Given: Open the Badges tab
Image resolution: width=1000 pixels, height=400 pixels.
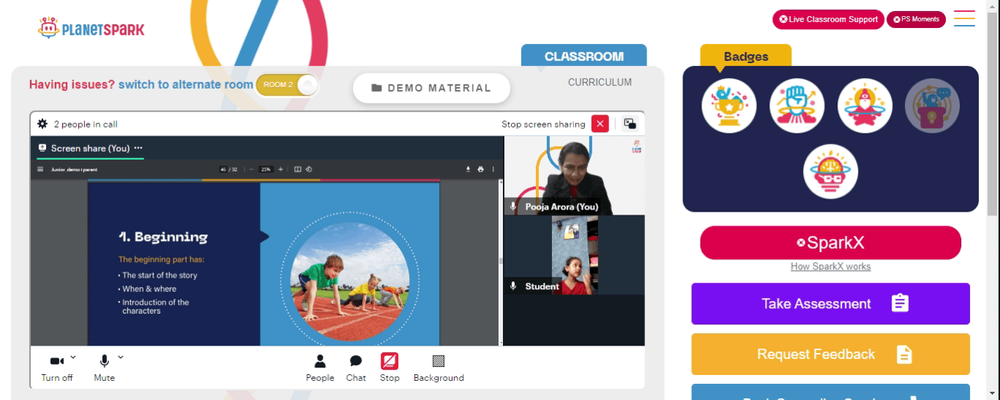Looking at the screenshot, I should [746, 56].
